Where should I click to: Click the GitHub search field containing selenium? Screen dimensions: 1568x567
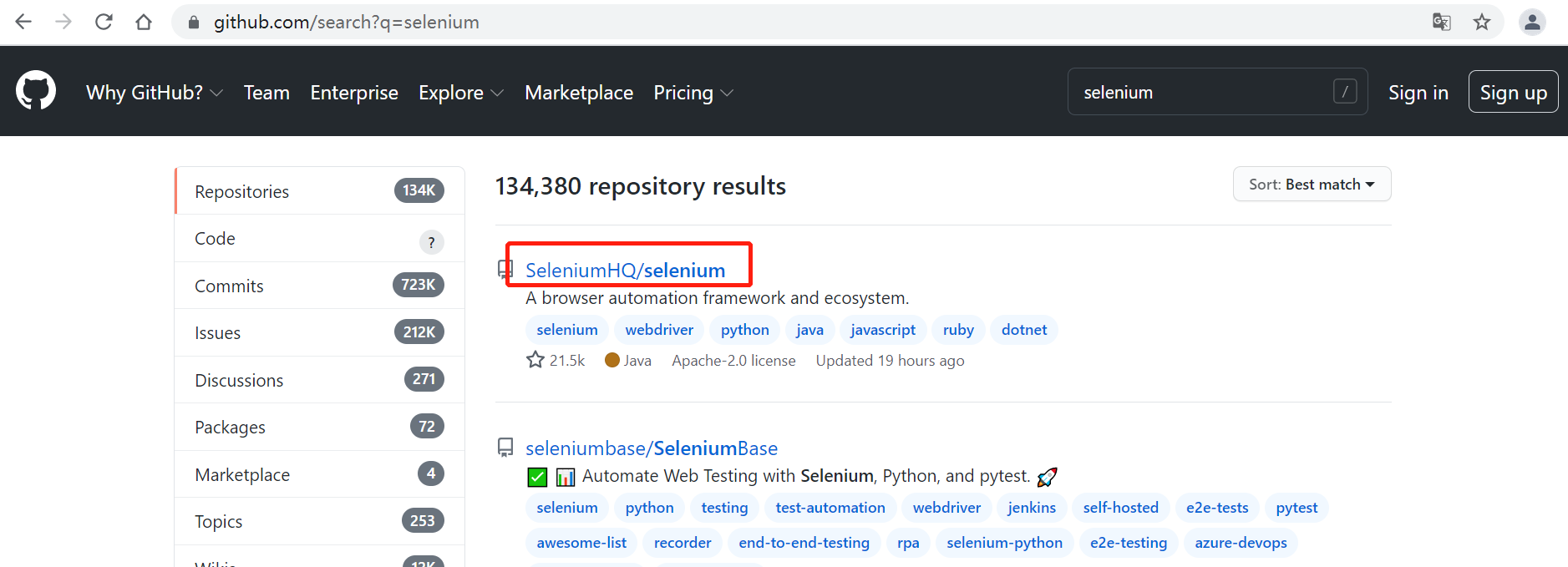[x=1217, y=91]
